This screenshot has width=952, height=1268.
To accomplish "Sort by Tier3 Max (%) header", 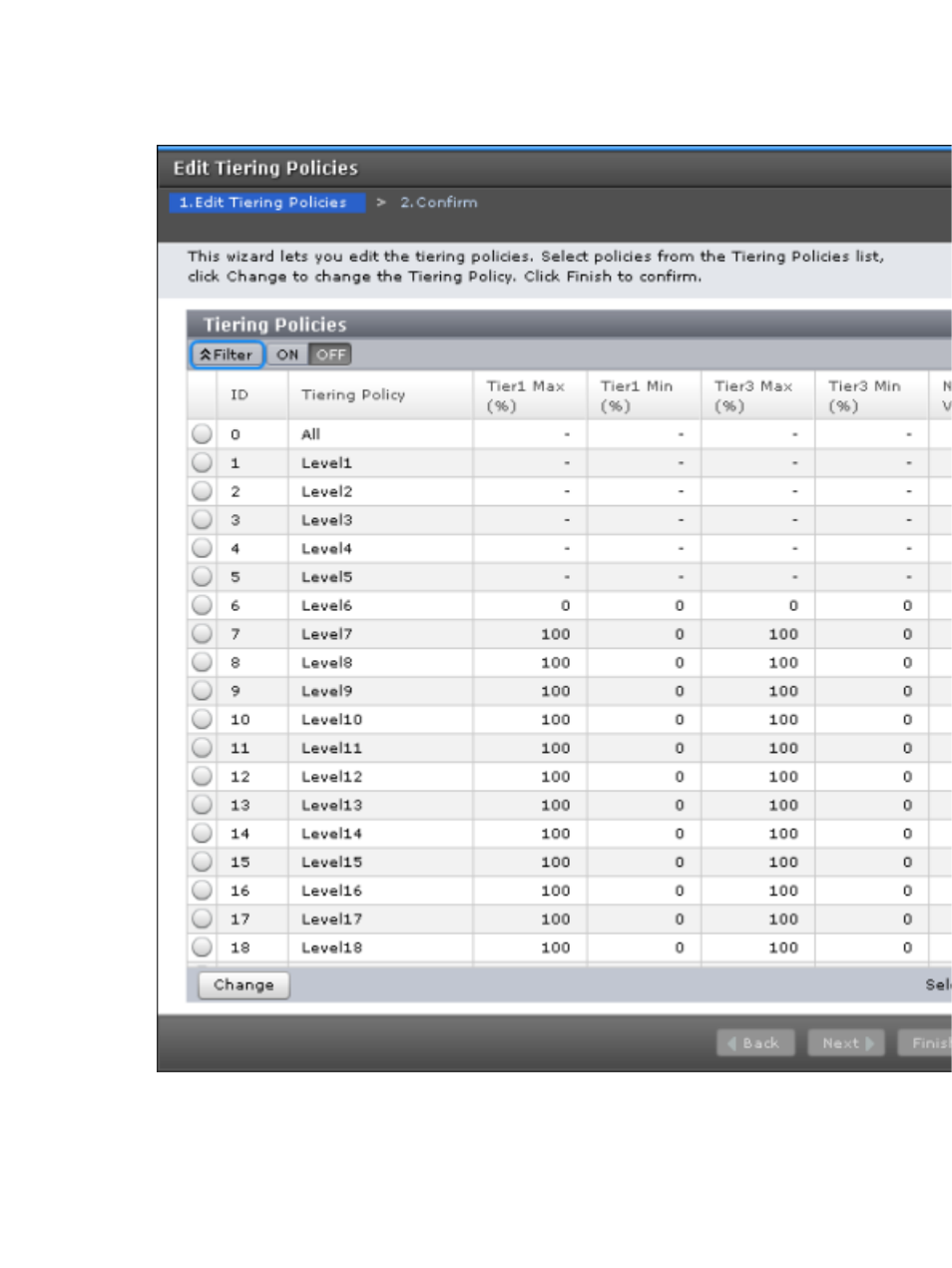I will pyautogui.click(x=757, y=395).
